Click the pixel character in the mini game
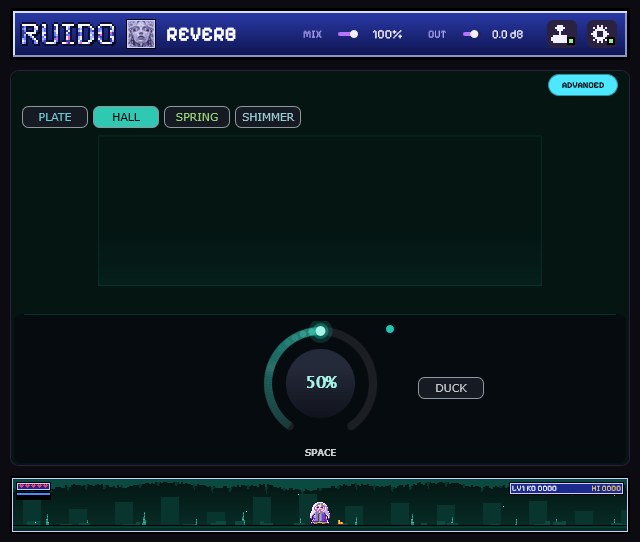Viewport: 640px width, 542px height. point(320,513)
